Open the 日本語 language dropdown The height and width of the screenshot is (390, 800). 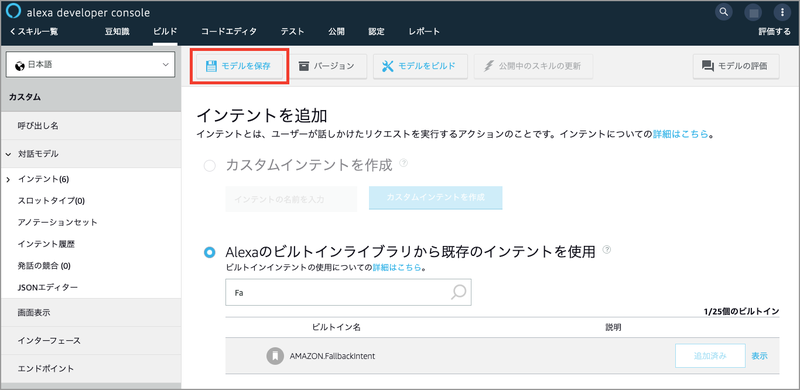tap(90, 65)
